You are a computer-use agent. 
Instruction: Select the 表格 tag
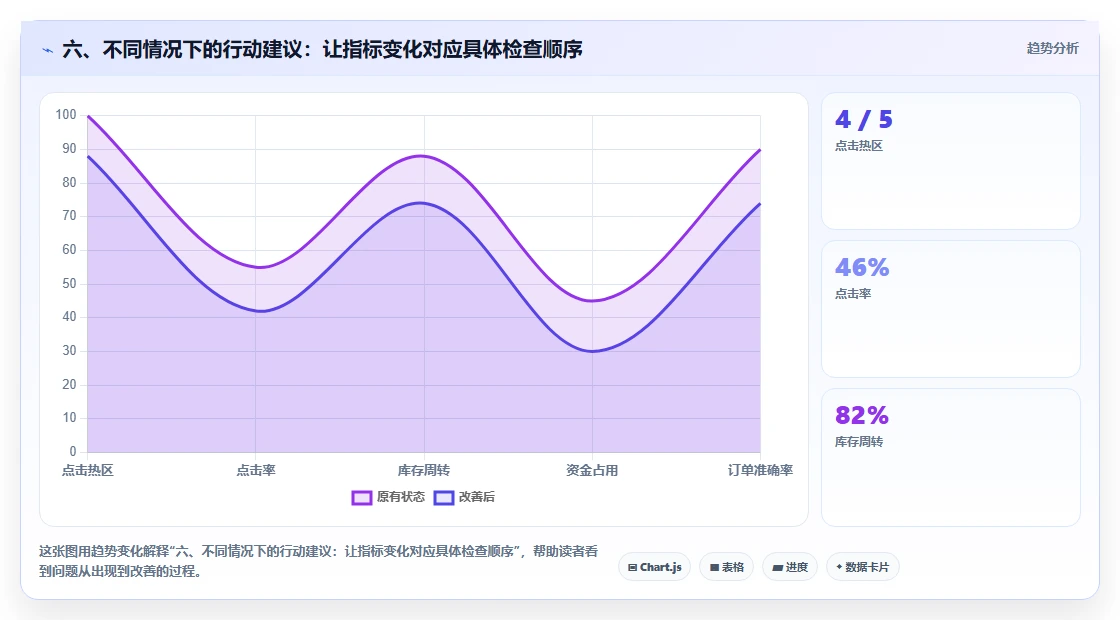point(726,567)
